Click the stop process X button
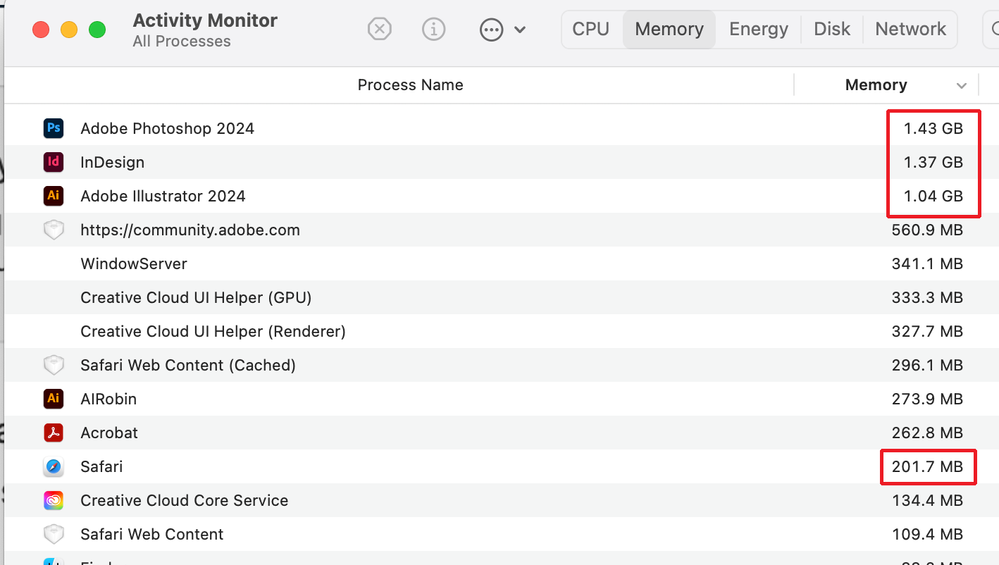999x565 pixels. pos(380,29)
